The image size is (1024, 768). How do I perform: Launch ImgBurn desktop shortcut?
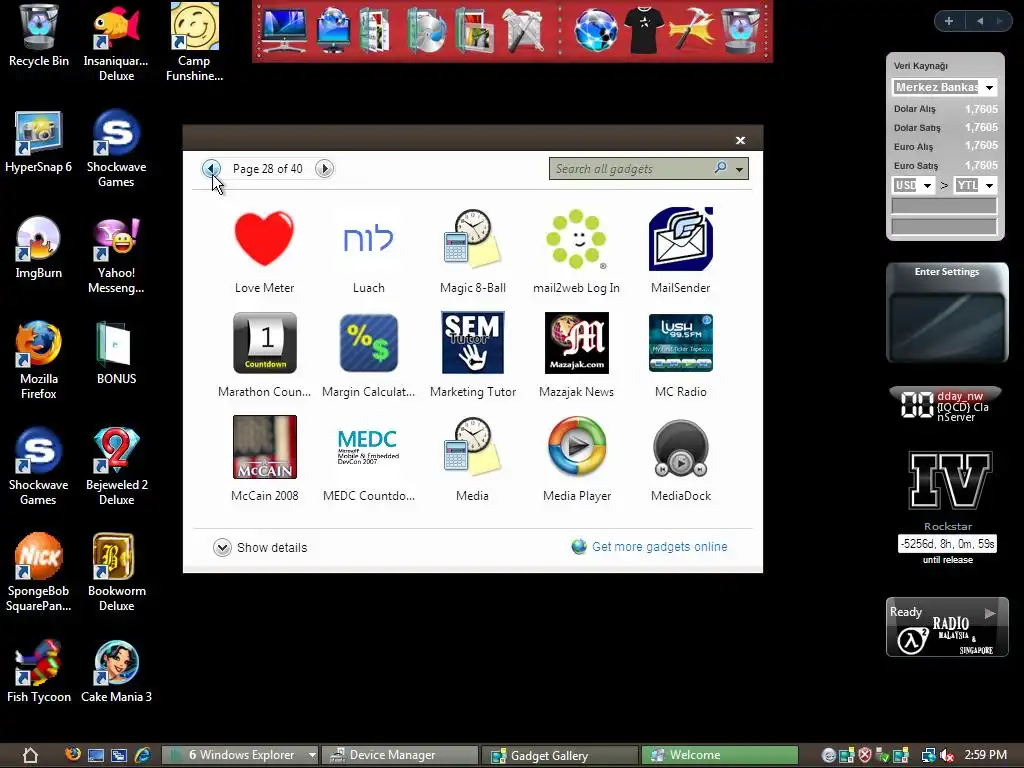pyautogui.click(x=39, y=248)
